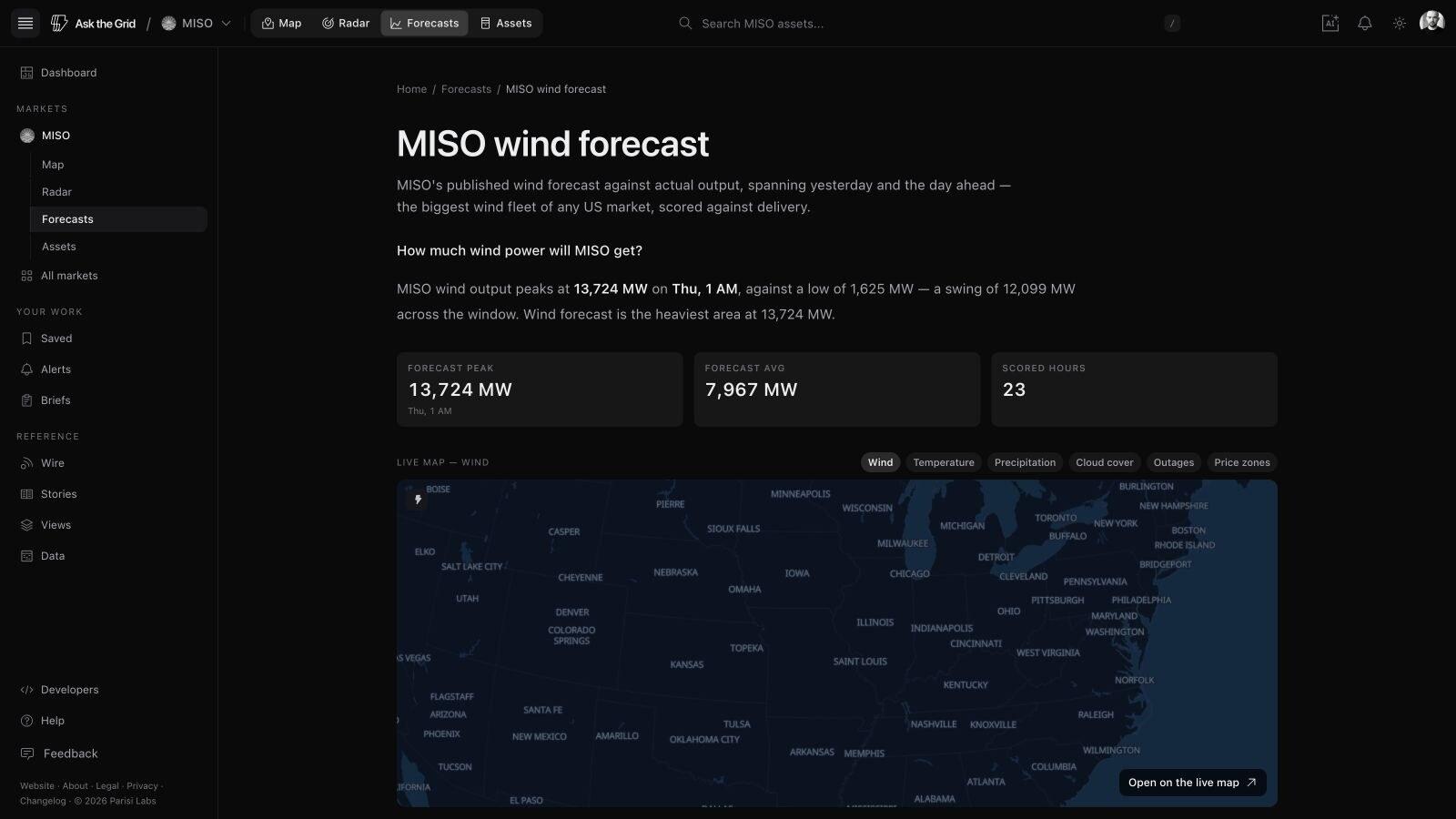Screen dimensions: 1456x819
Task: Select the Precipitation map layer
Action: 1025,462
